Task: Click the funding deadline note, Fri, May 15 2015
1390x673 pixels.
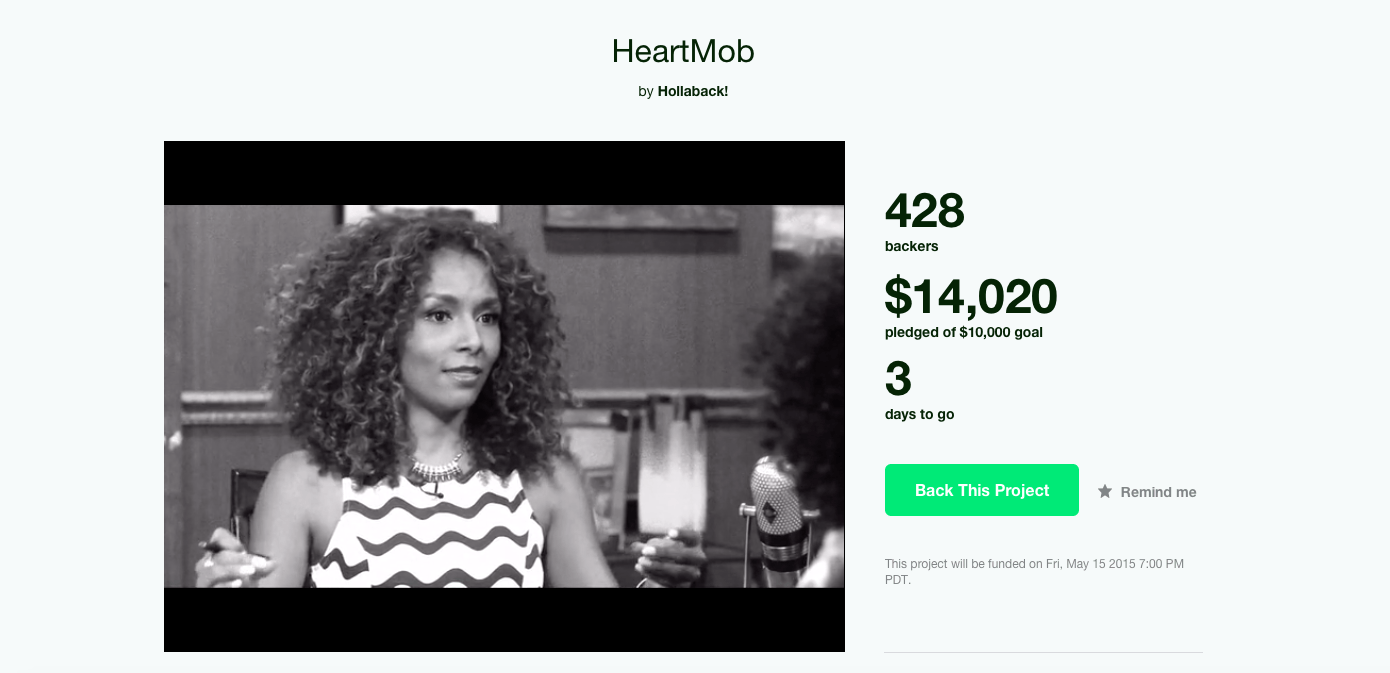Action: 1034,571
